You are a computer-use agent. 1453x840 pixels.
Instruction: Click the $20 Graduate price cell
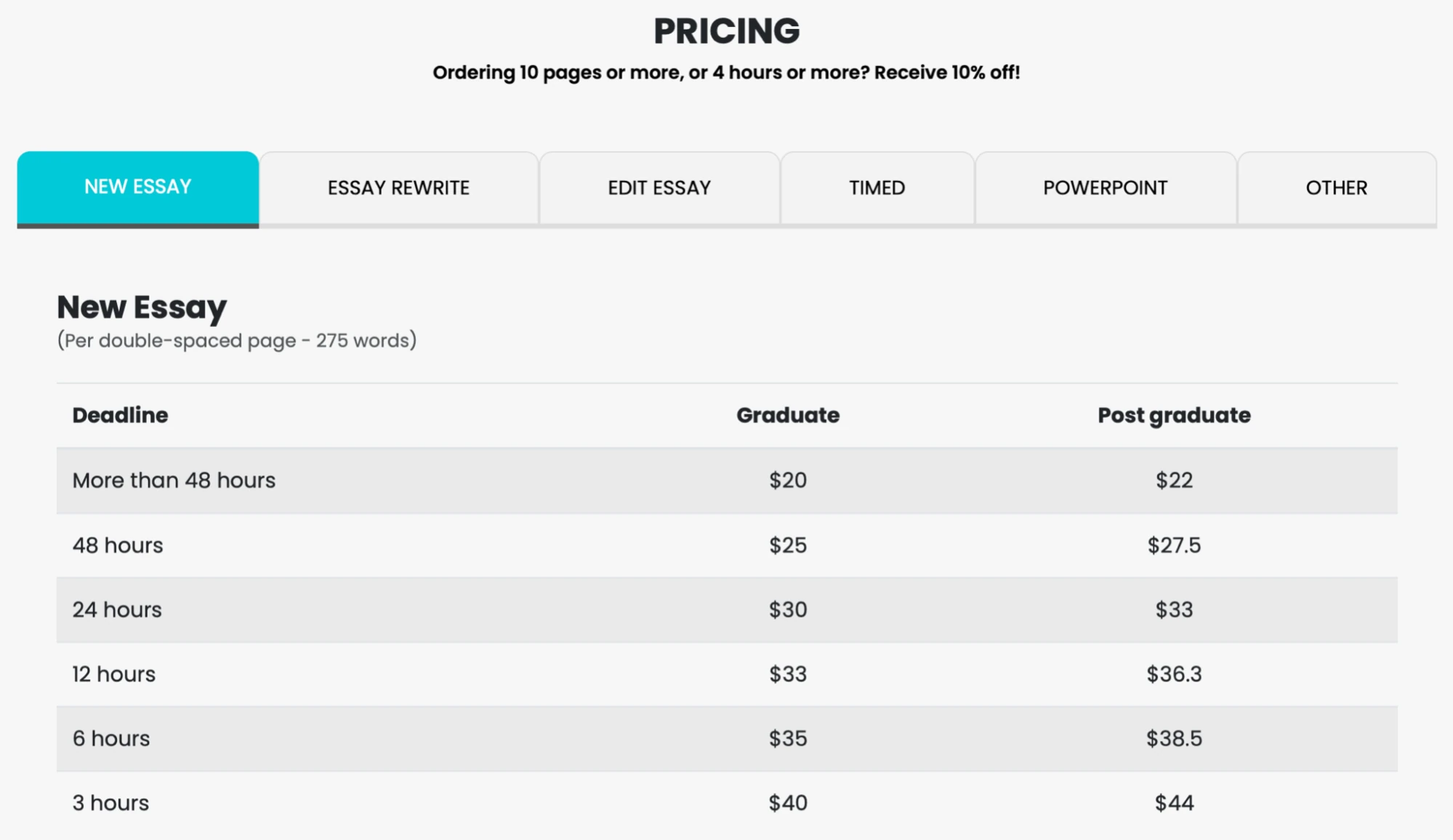point(788,480)
